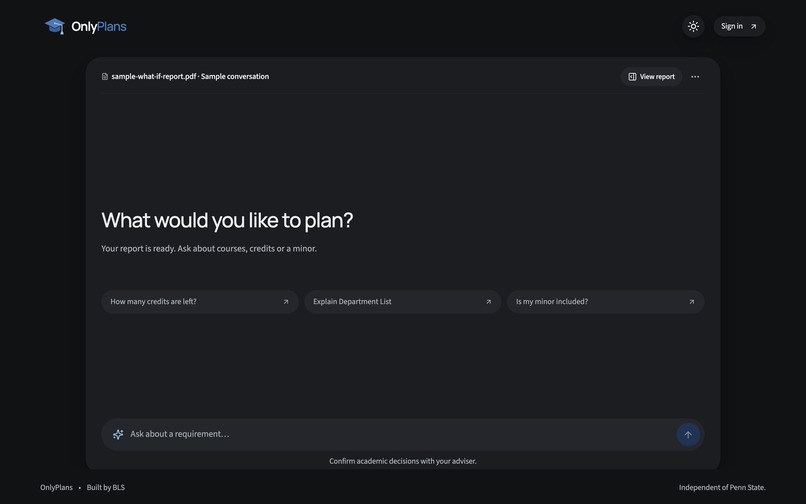Click the 'Your report is ready' subtitle text
The width and height of the screenshot is (806, 504).
coord(209,248)
